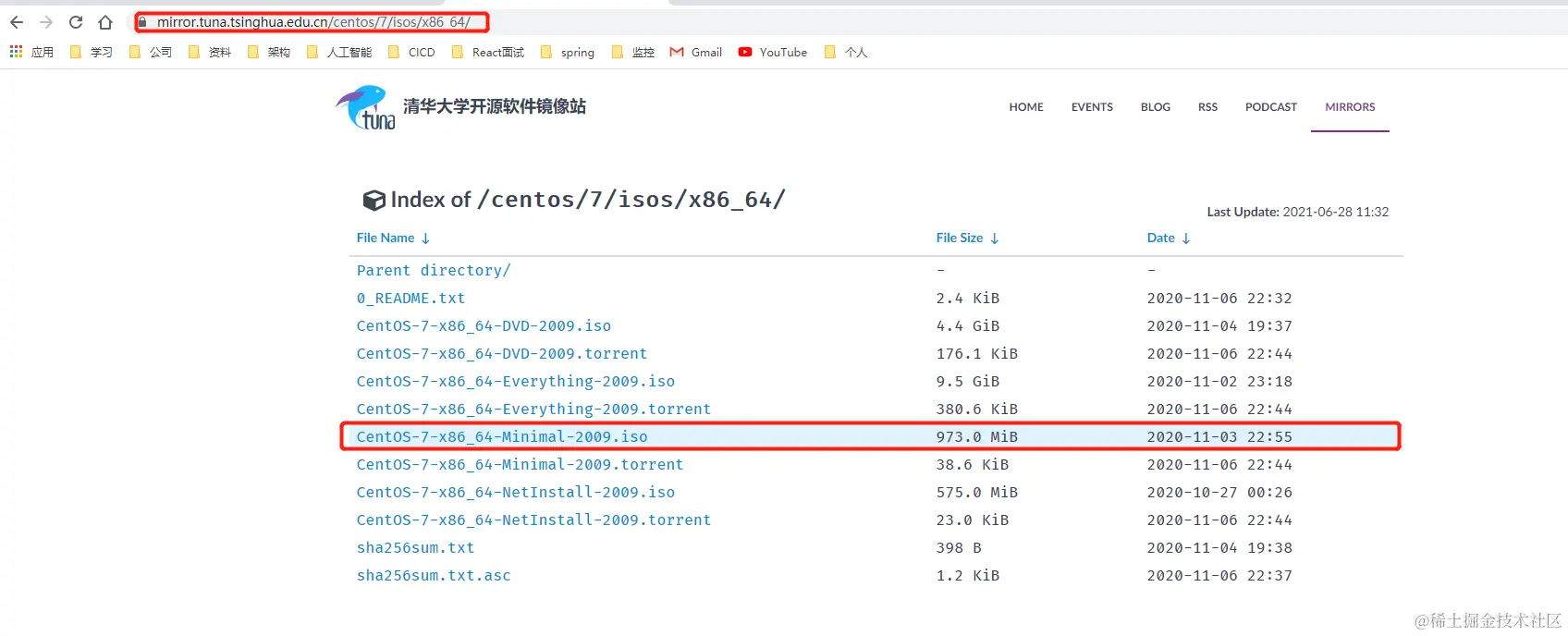Viewport: 1568px width, 636px height.
Task: Open the 资料 bookmark folder
Action: point(209,53)
